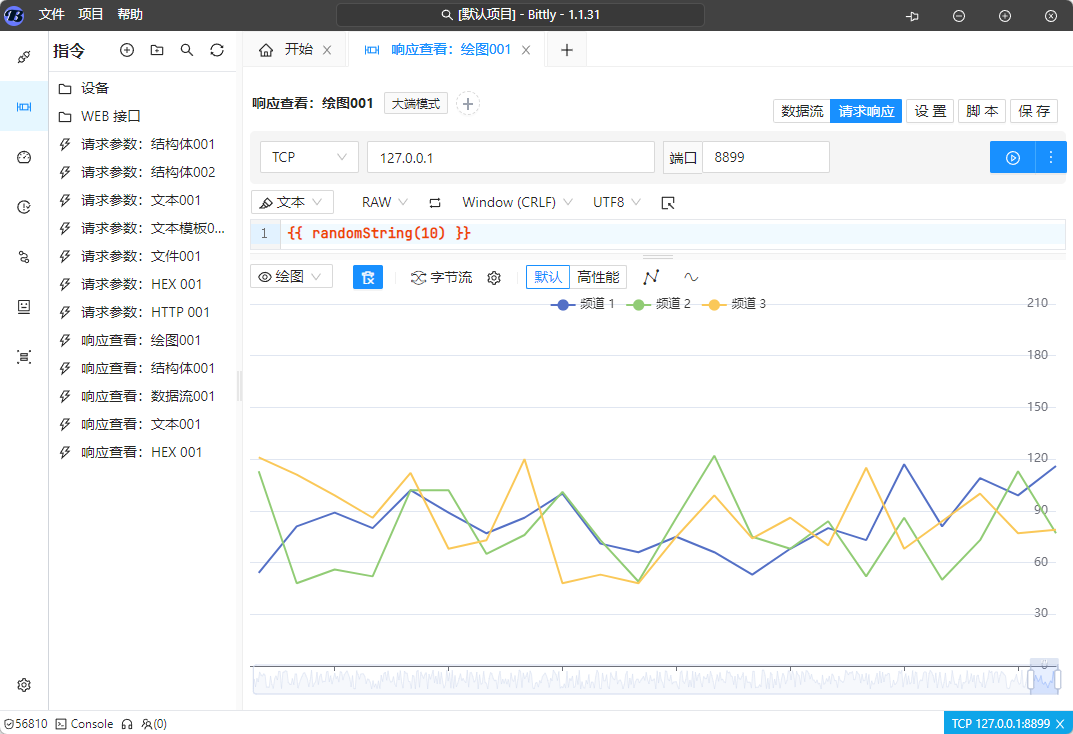Click the 脚本 button
1073x734 pixels.
pyautogui.click(x=982, y=111)
